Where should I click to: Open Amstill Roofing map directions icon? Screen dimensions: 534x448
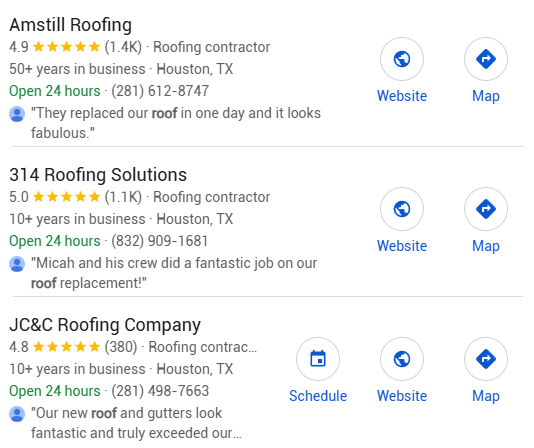coord(486,59)
